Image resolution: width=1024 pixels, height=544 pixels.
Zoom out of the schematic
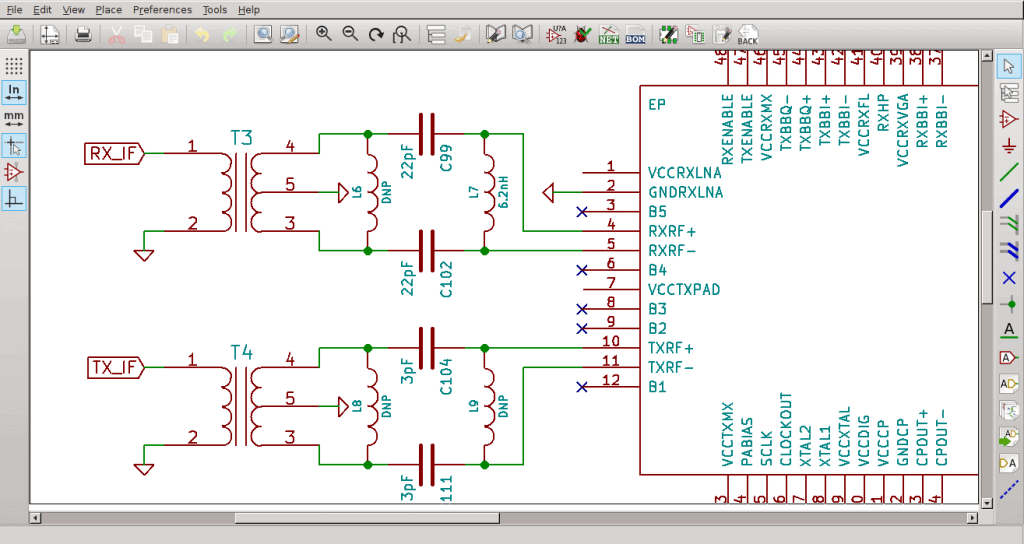[350, 34]
